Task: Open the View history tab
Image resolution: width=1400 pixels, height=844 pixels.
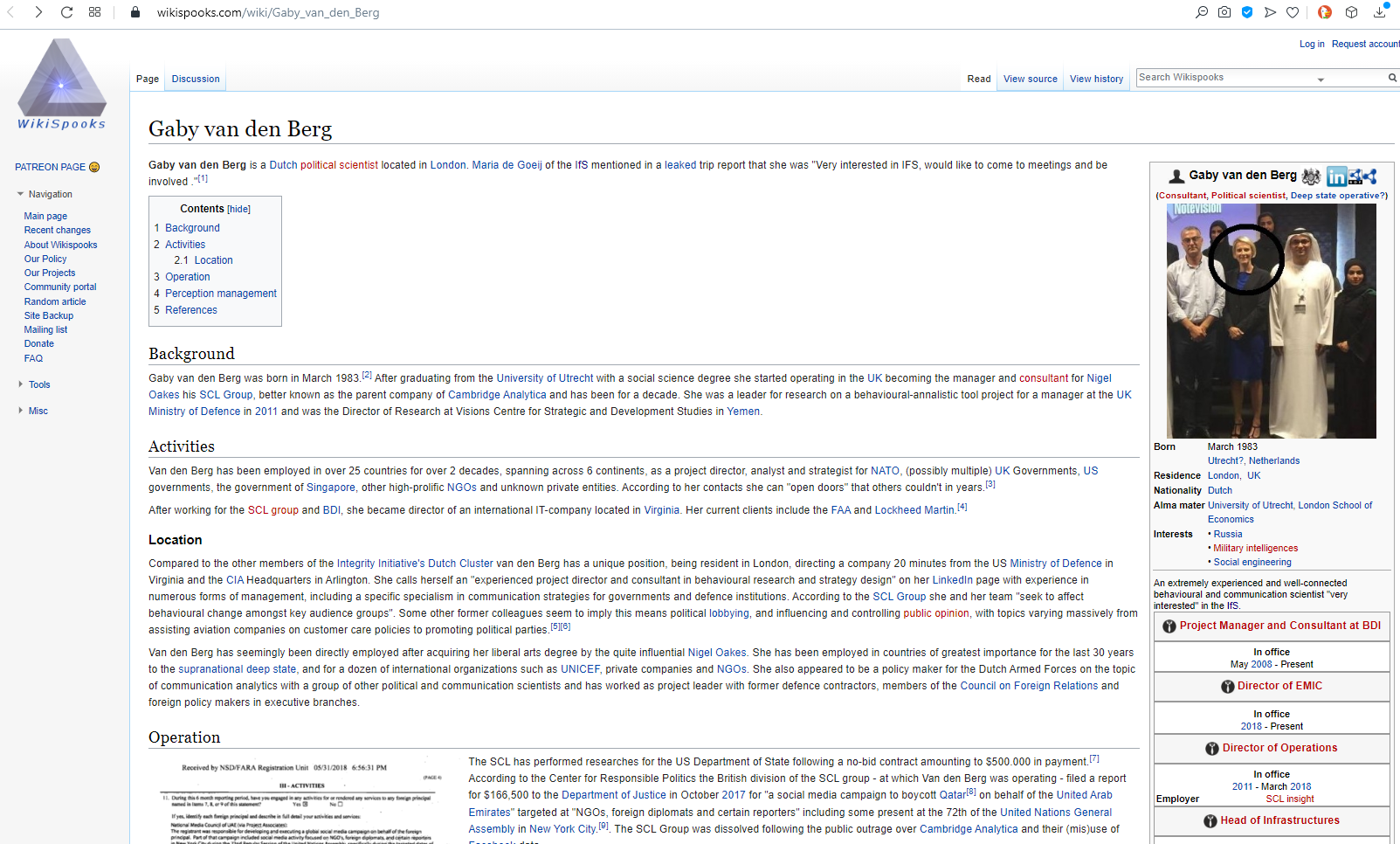Action: point(1097,79)
